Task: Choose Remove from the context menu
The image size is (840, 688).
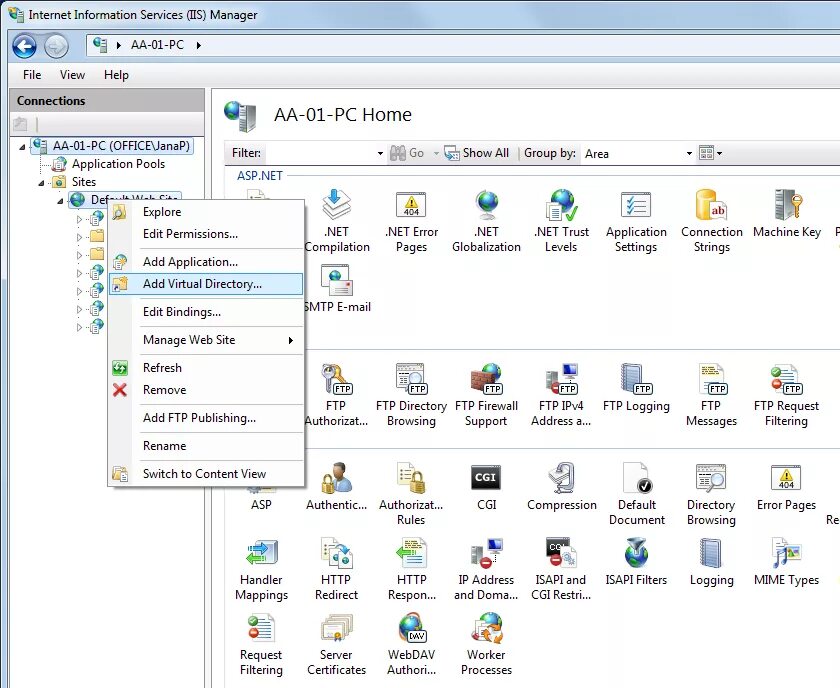Action: [206, 390]
